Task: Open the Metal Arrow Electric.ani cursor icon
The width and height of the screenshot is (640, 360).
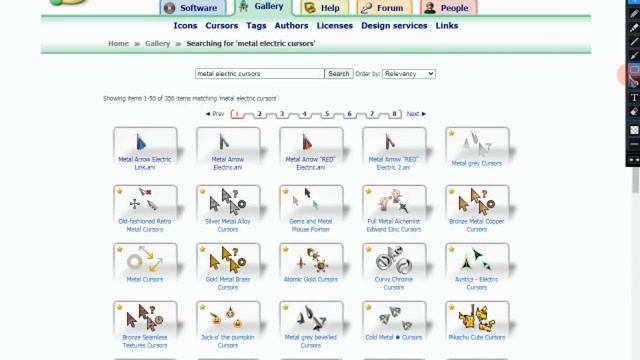Action: [224, 142]
